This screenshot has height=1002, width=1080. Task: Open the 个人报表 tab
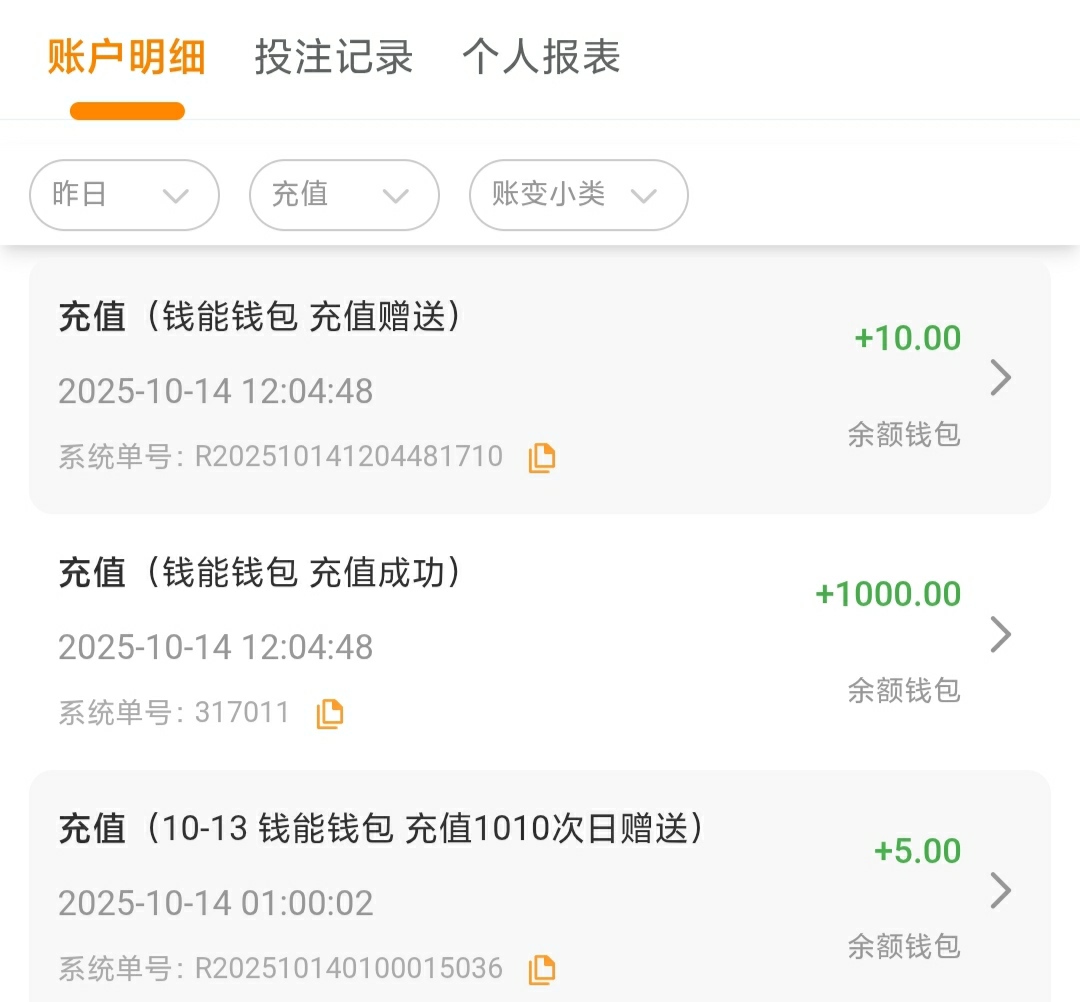[x=541, y=58]
